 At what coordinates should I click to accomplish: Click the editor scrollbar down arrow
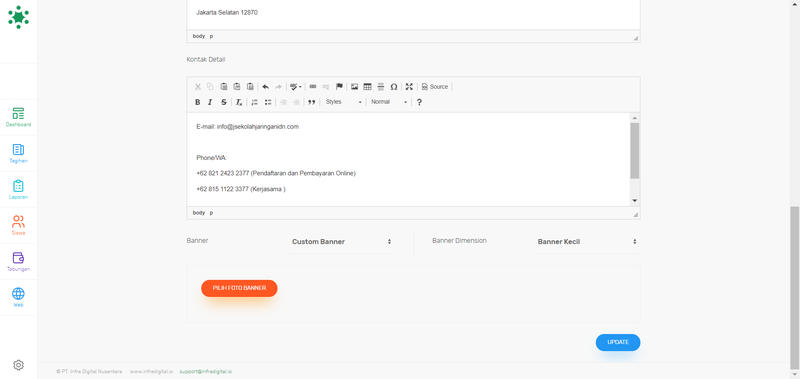click(x=635, y=200)
